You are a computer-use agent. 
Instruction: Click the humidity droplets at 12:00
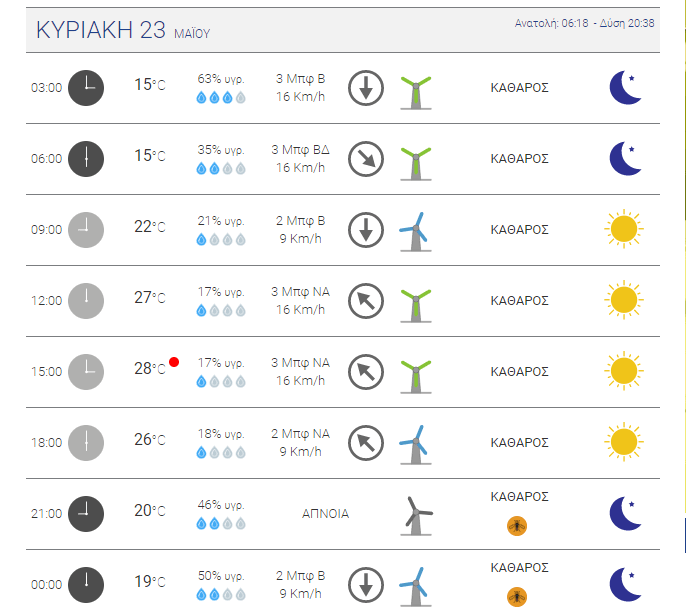click(221, 311)
